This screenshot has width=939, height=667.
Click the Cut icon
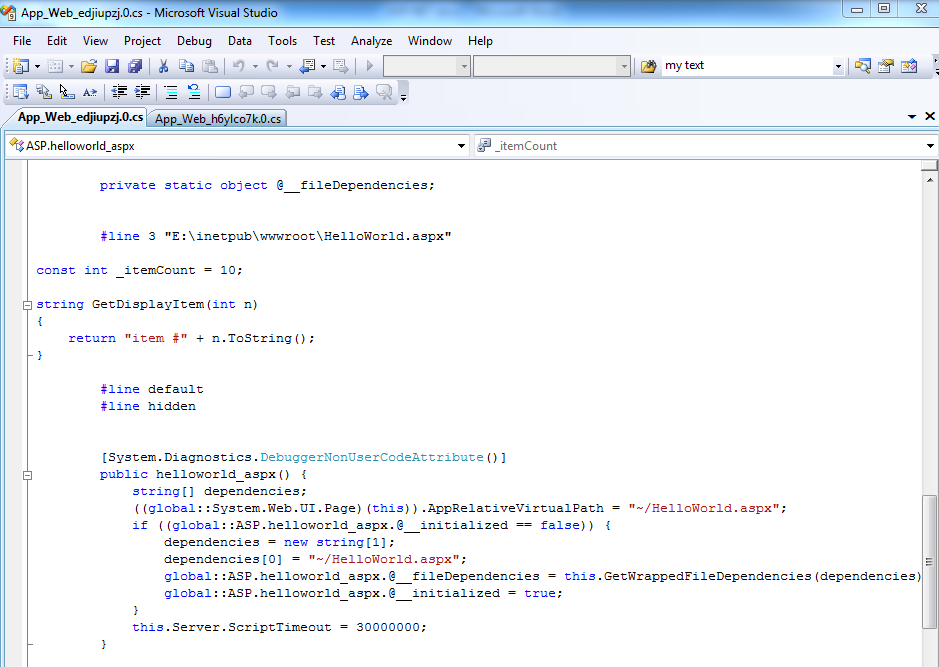point(164,66)
